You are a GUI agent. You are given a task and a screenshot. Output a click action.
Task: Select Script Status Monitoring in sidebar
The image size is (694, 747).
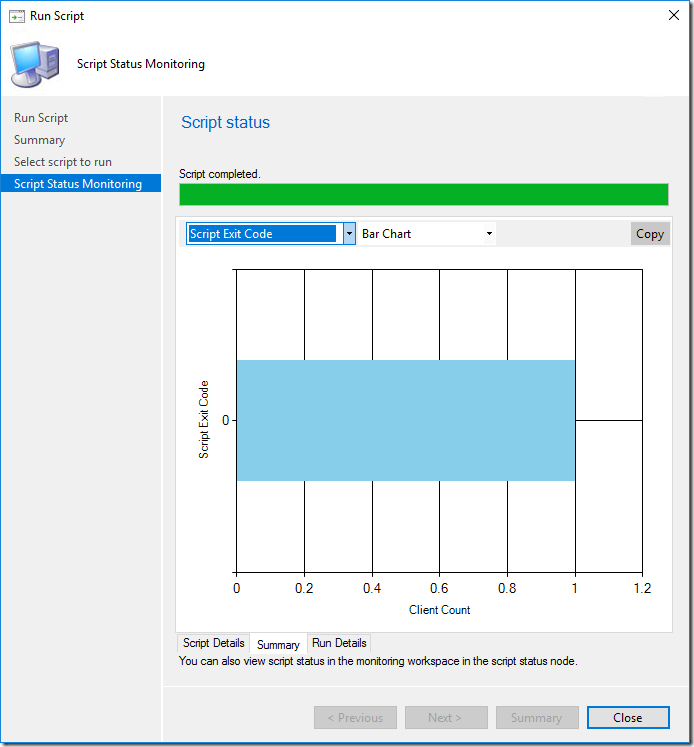78,184
